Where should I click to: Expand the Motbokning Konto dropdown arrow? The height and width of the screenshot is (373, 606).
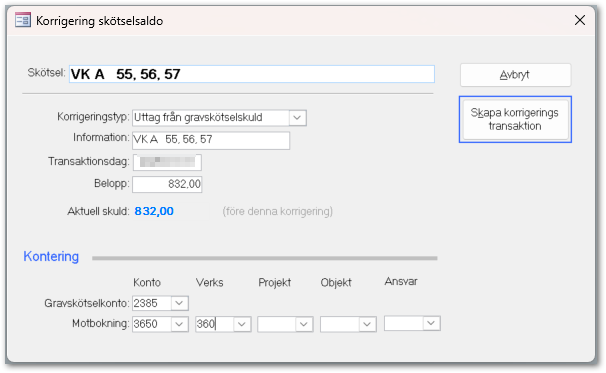pyautogui.click(x=179, y=324)
